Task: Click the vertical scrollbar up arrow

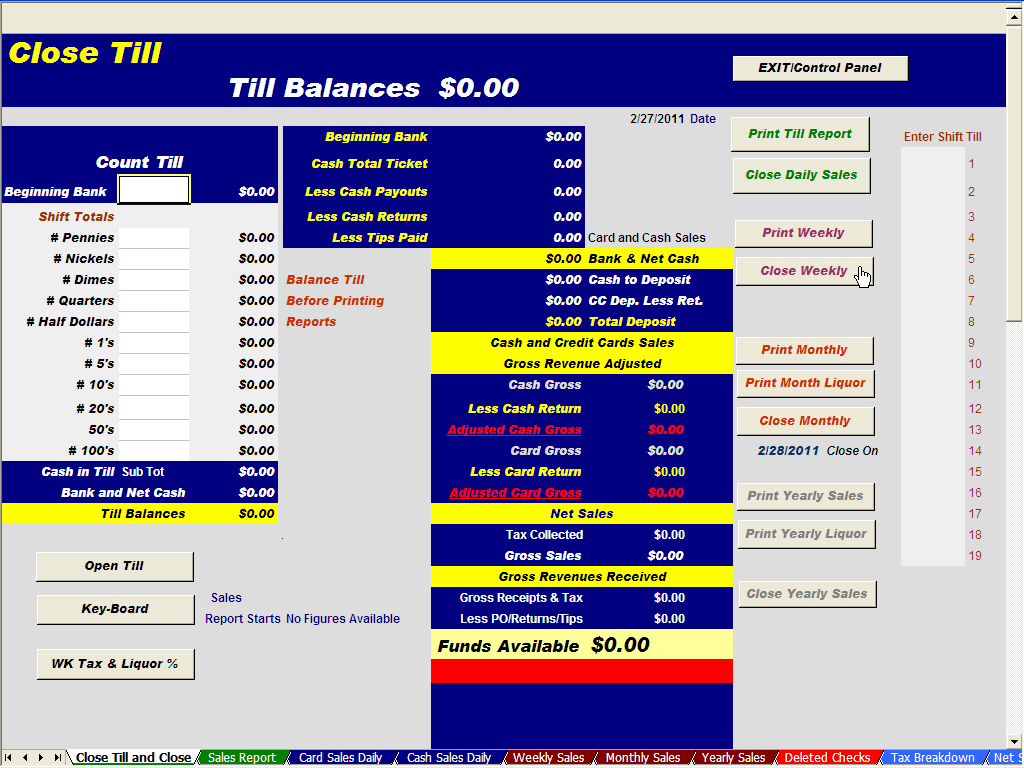Action: (1015, 17)
